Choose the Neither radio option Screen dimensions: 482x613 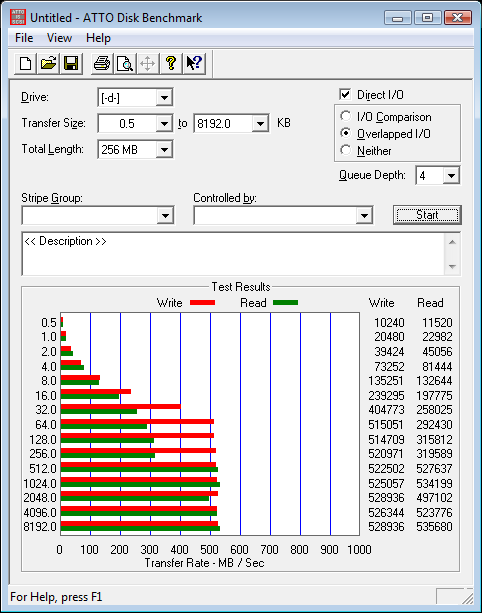pos(346,150)
